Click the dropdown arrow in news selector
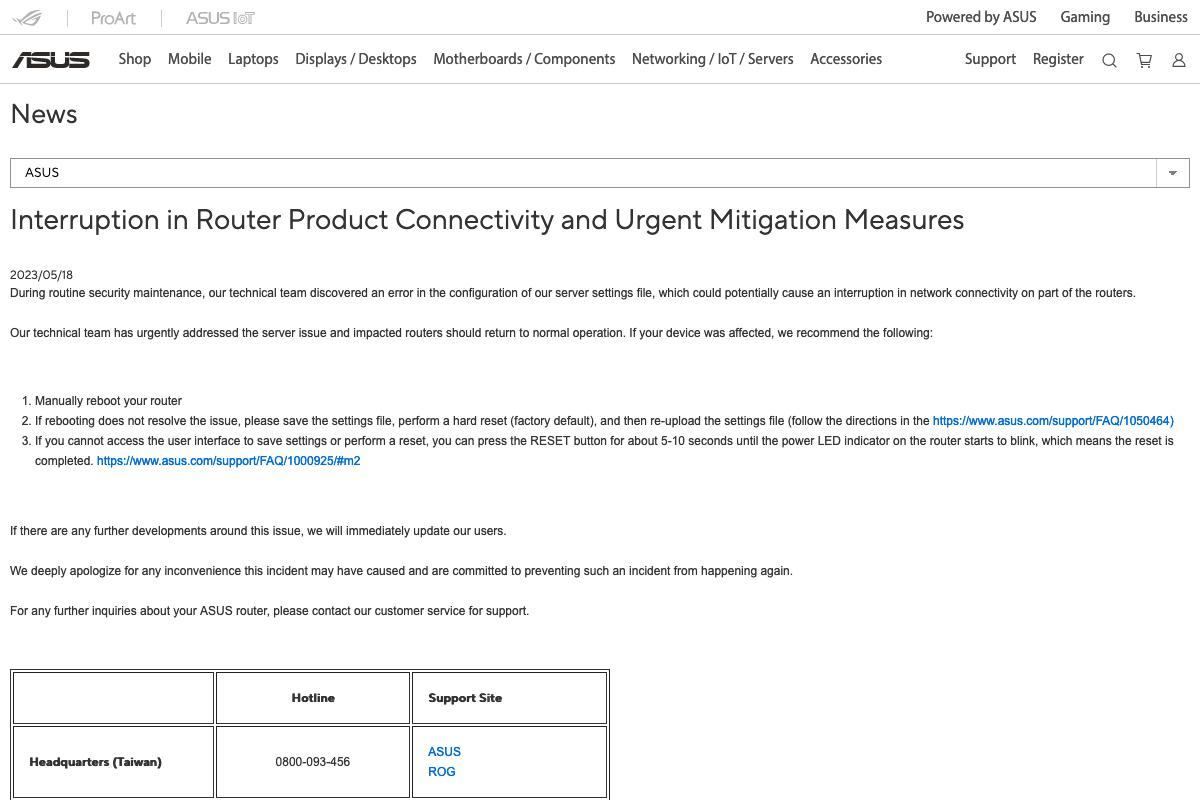 [x=1172, y=173]
